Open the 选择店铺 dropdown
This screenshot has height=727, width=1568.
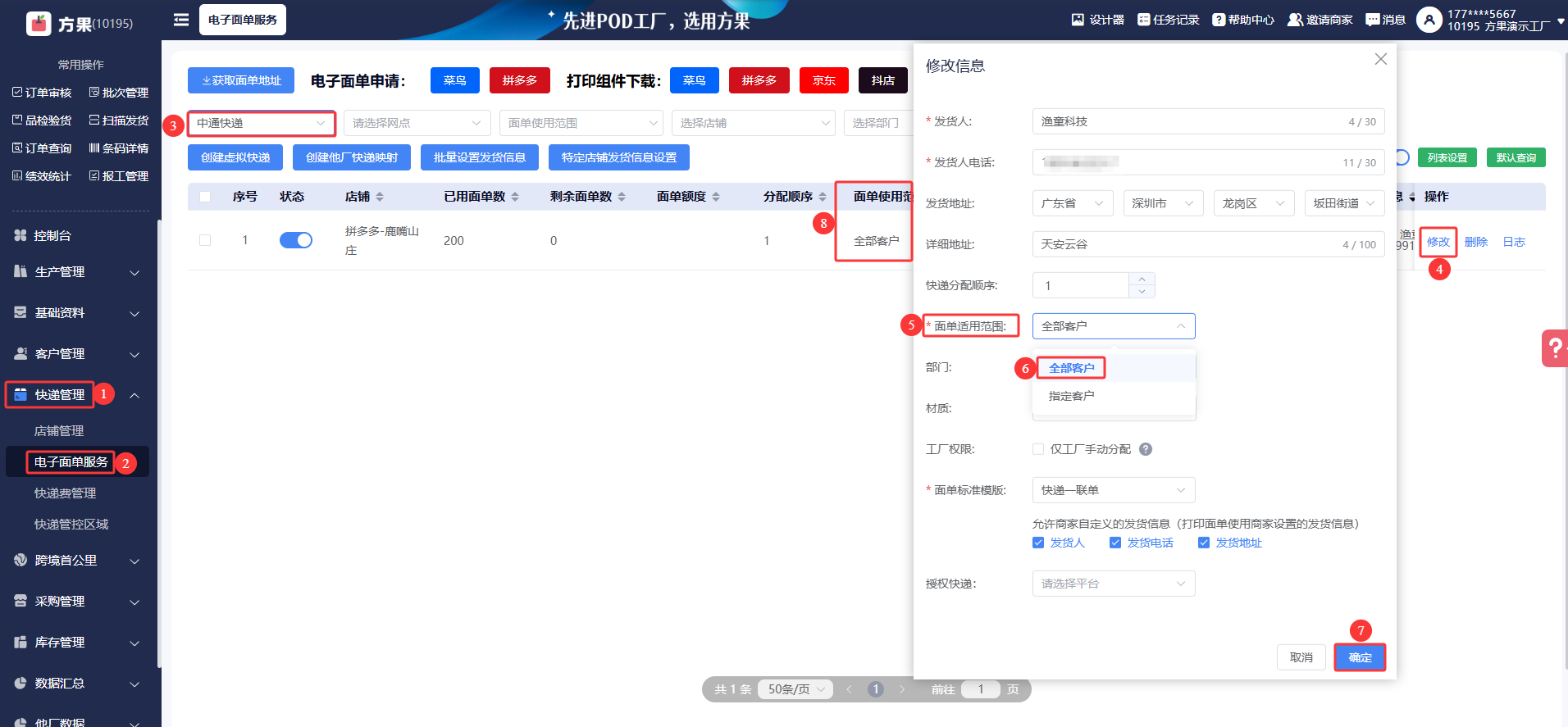(x=753, y=123)
